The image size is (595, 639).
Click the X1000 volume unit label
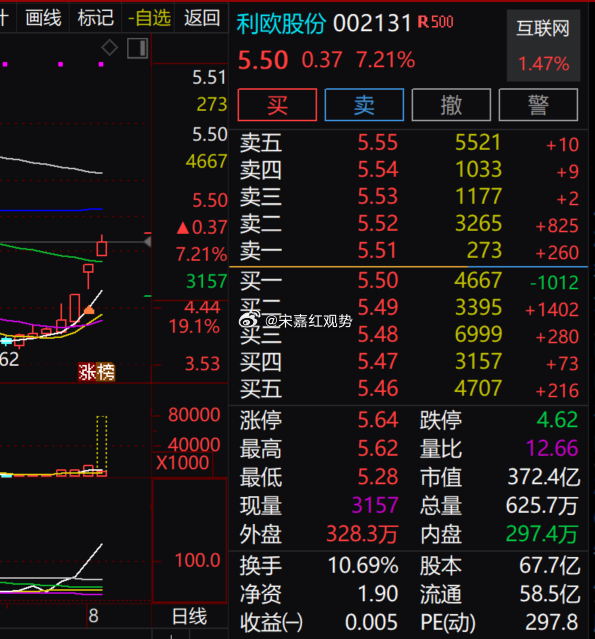point(183,463)
